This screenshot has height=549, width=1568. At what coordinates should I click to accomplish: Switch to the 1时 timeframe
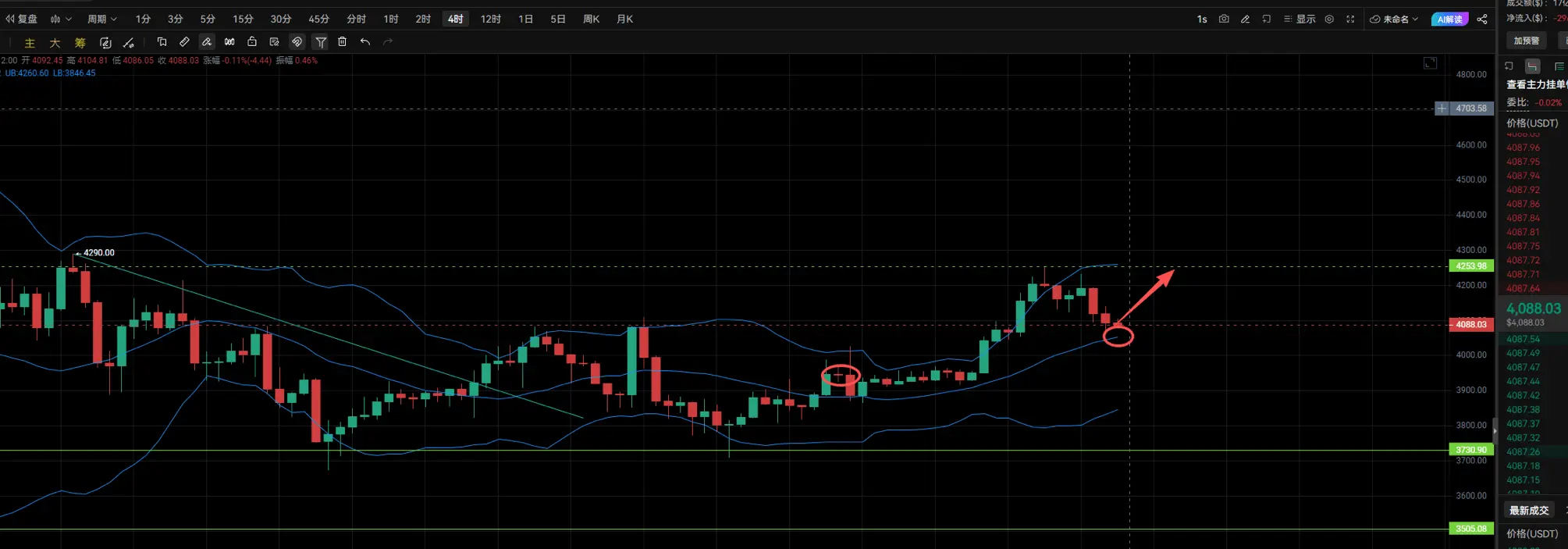[391, 19]
